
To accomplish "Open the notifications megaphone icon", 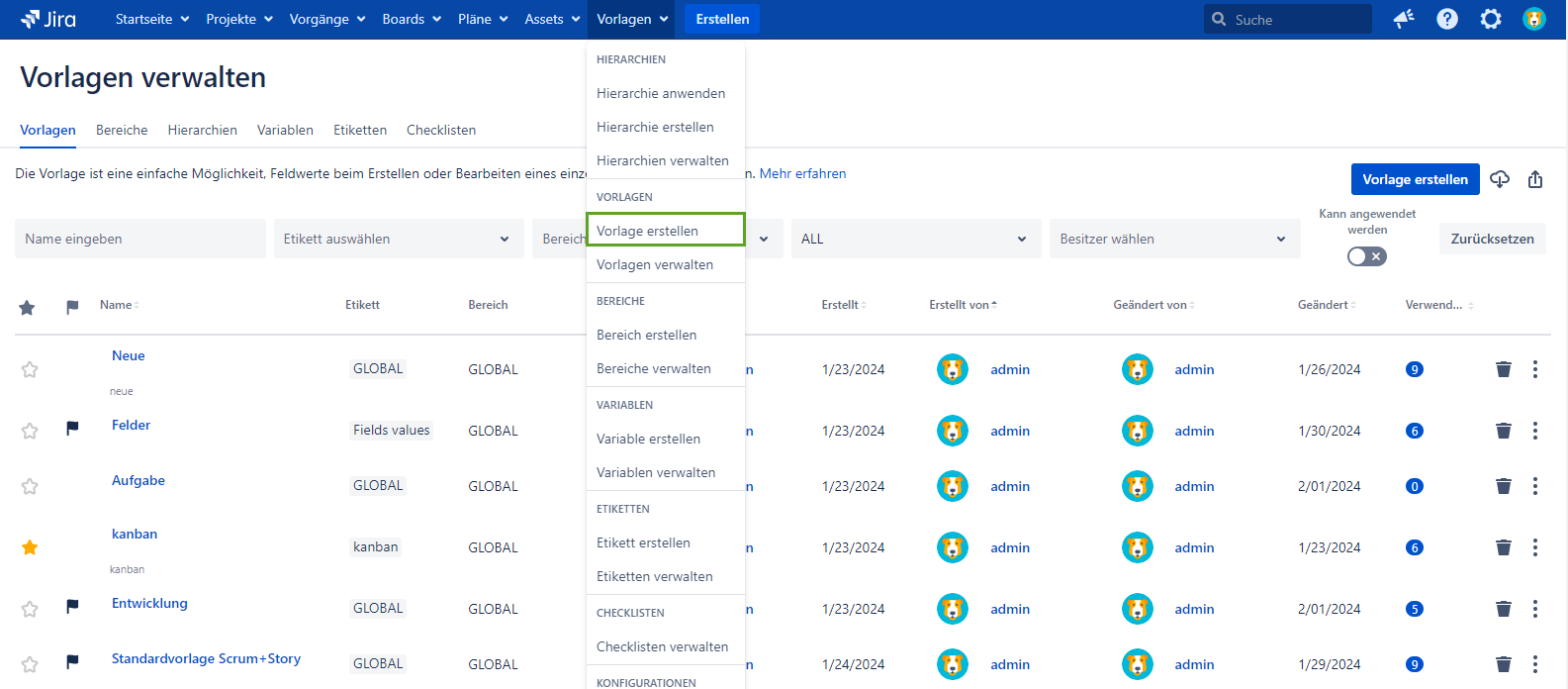I will pyautogui.click(x=1403, y=19).
